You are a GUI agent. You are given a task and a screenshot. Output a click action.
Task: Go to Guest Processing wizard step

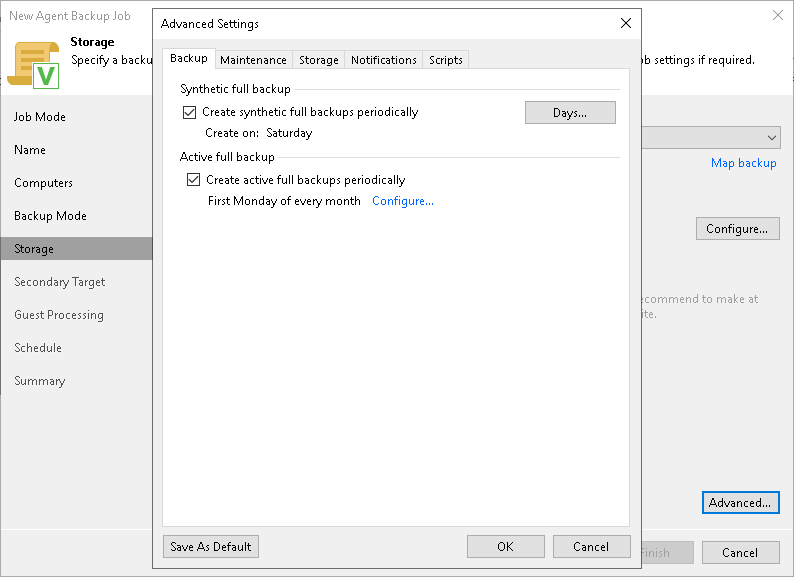(59, 315)
